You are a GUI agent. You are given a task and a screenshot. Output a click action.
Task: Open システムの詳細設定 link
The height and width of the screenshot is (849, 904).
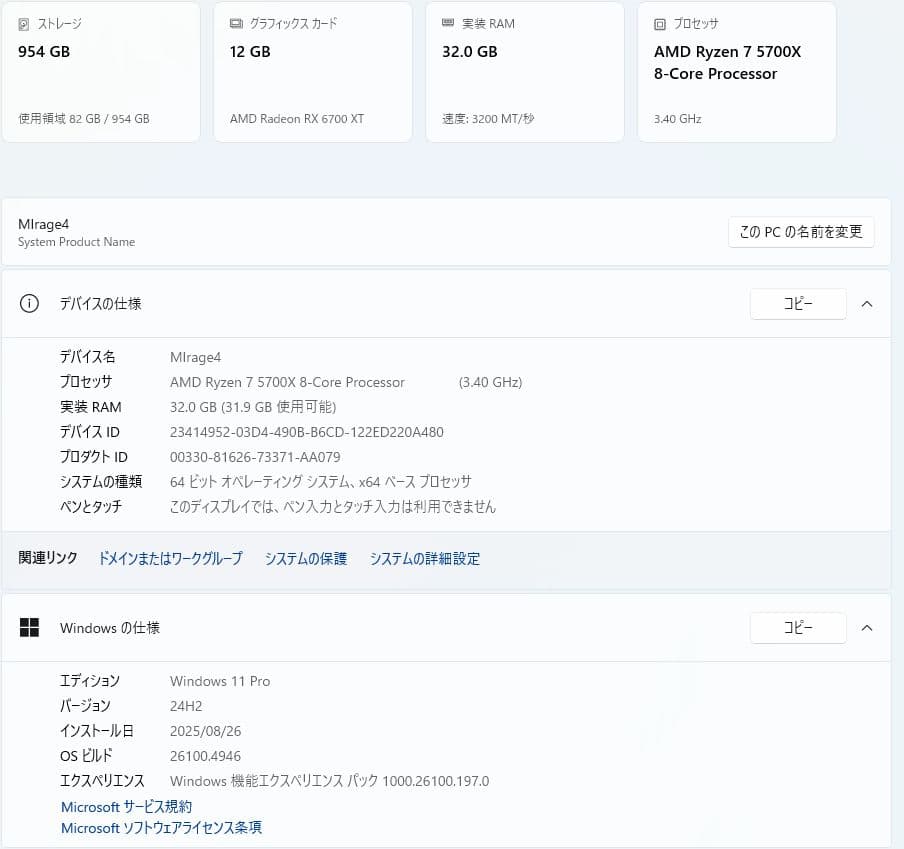click(x=425, y=559)
